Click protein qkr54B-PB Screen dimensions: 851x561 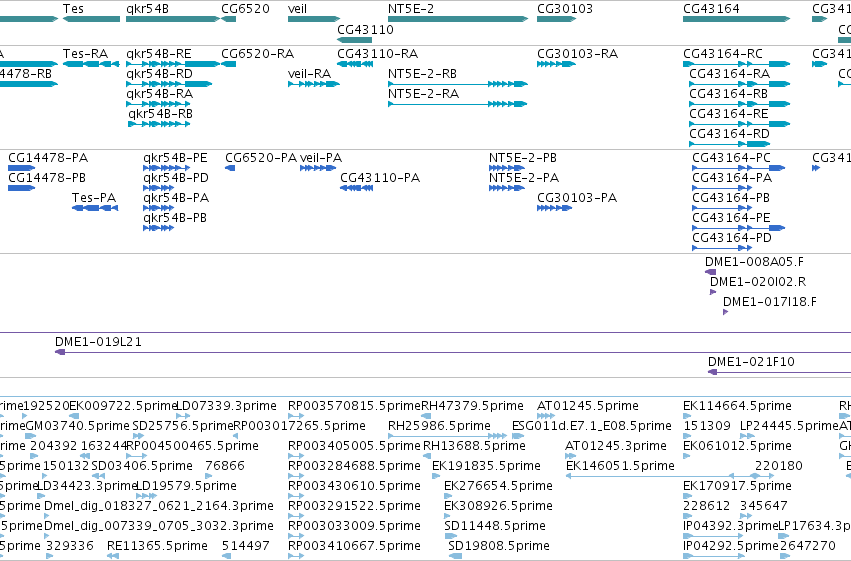[175, 218]
